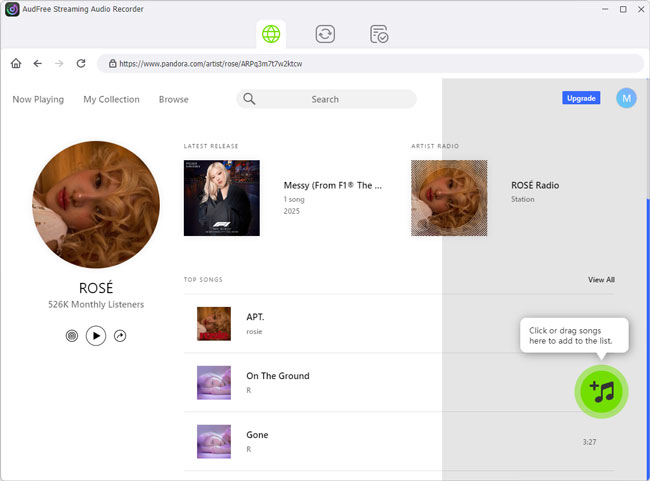The image size is (650, 481).
Task: Click the AudFree app logo icon
Action: pos(12,9)
